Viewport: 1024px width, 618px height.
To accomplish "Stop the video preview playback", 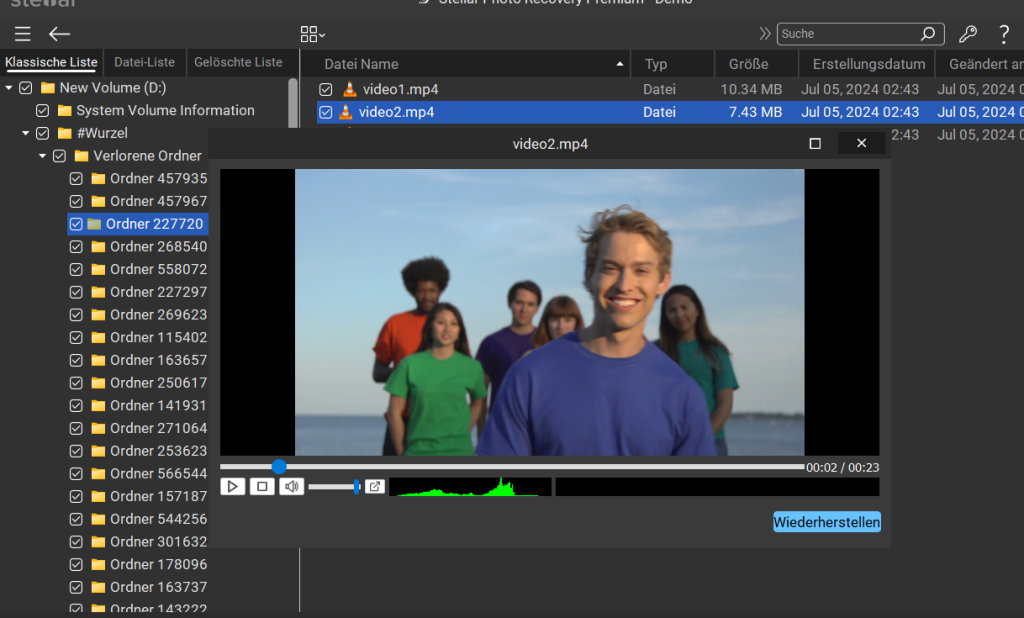I will [262, 486].
